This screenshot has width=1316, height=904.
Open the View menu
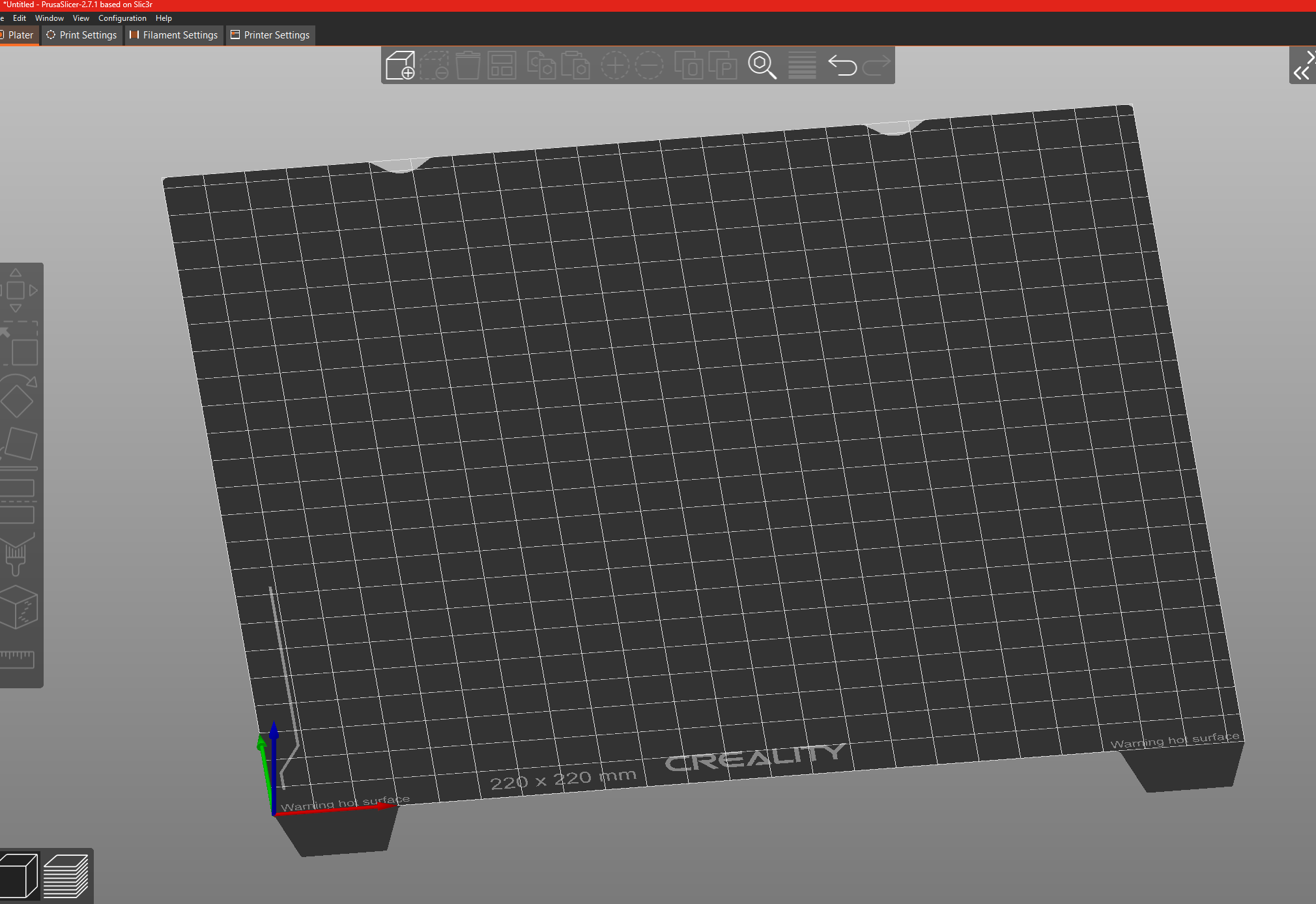point(81,18)
